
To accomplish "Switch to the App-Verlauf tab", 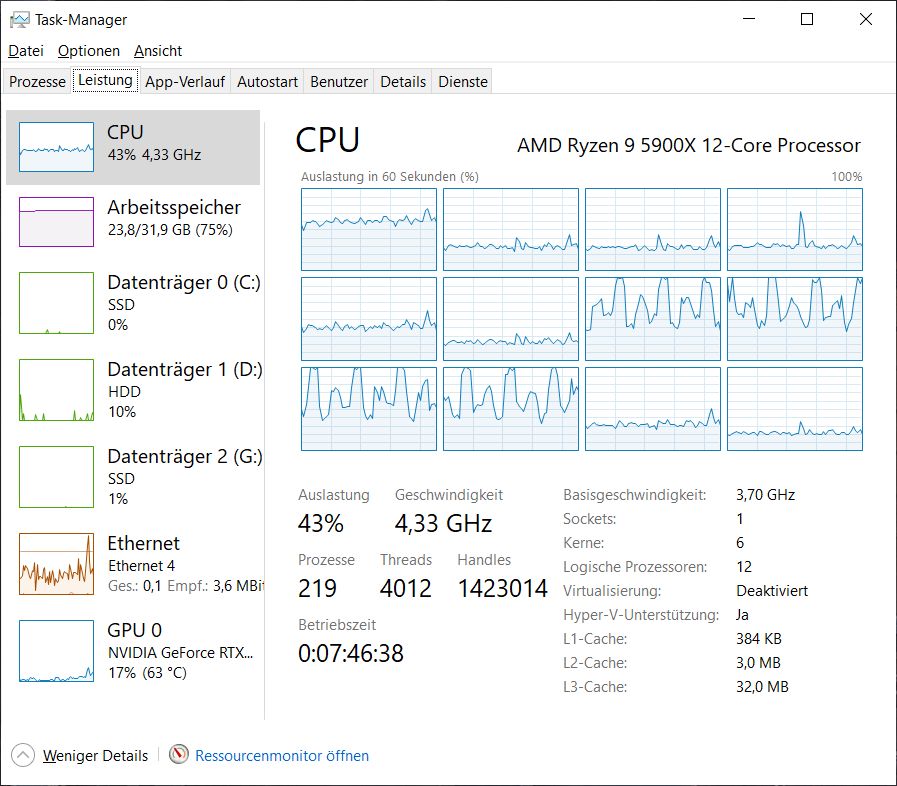I will [186, 82].
